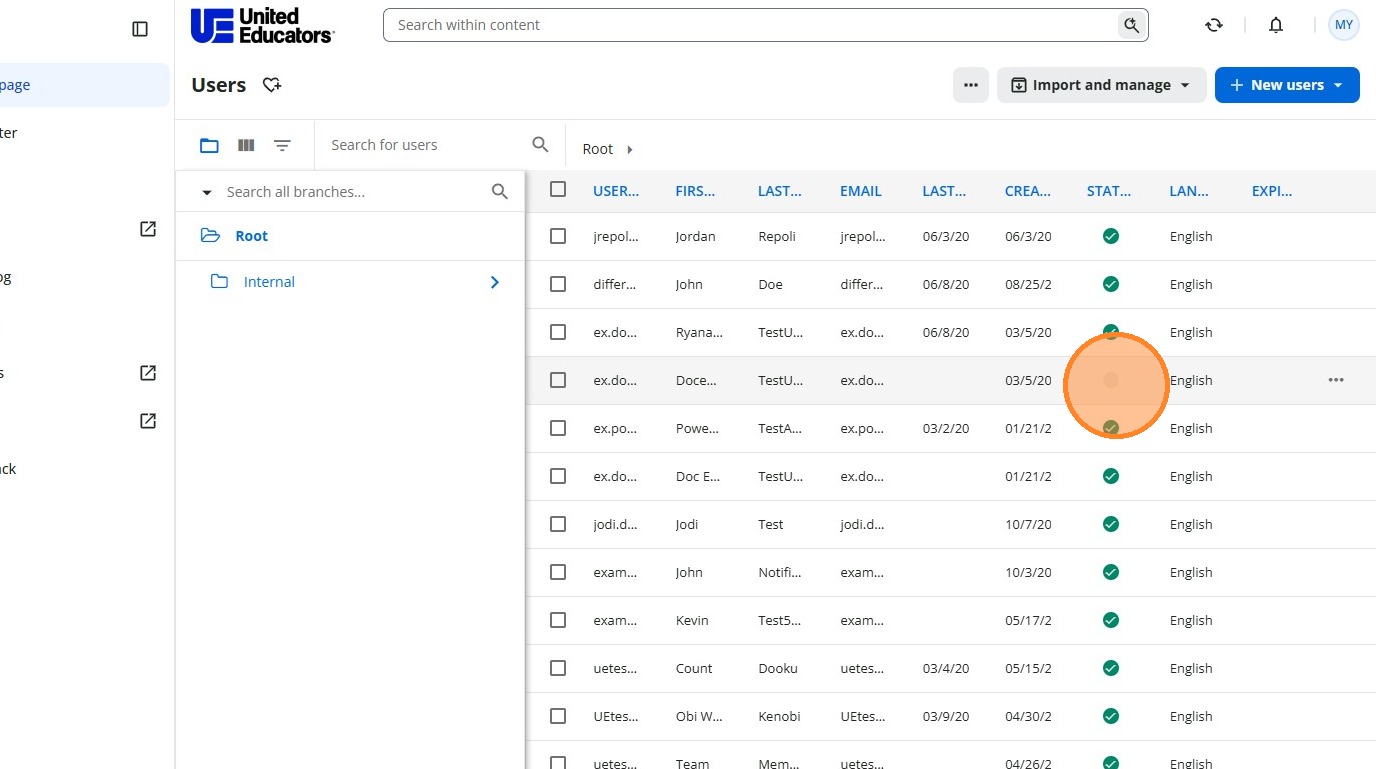Viewport: 1376px width, 769px height.
Task: Toggle the branch search dropdown triangle
Action: [207, 192]
